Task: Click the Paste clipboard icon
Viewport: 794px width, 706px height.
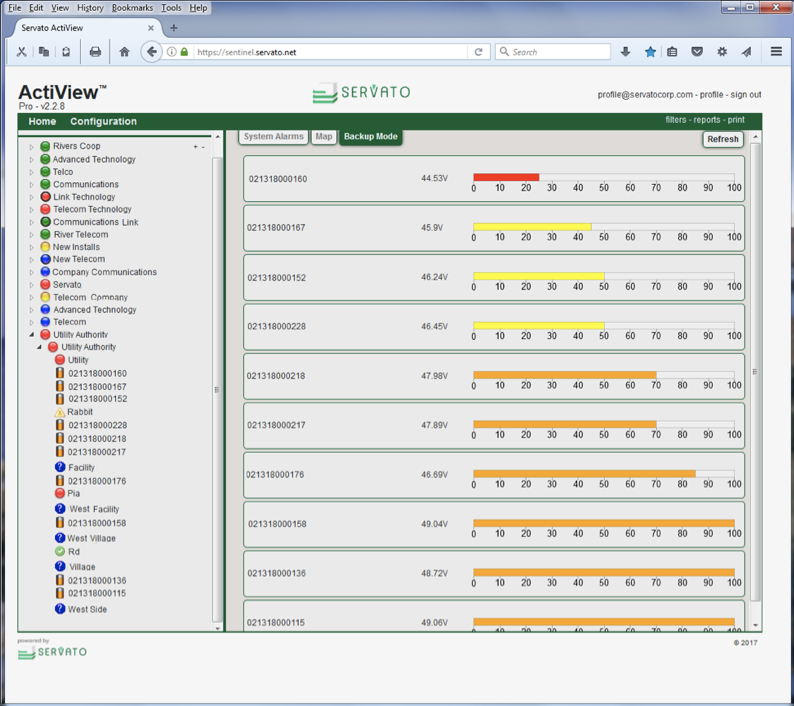Action: pos(66,52)
